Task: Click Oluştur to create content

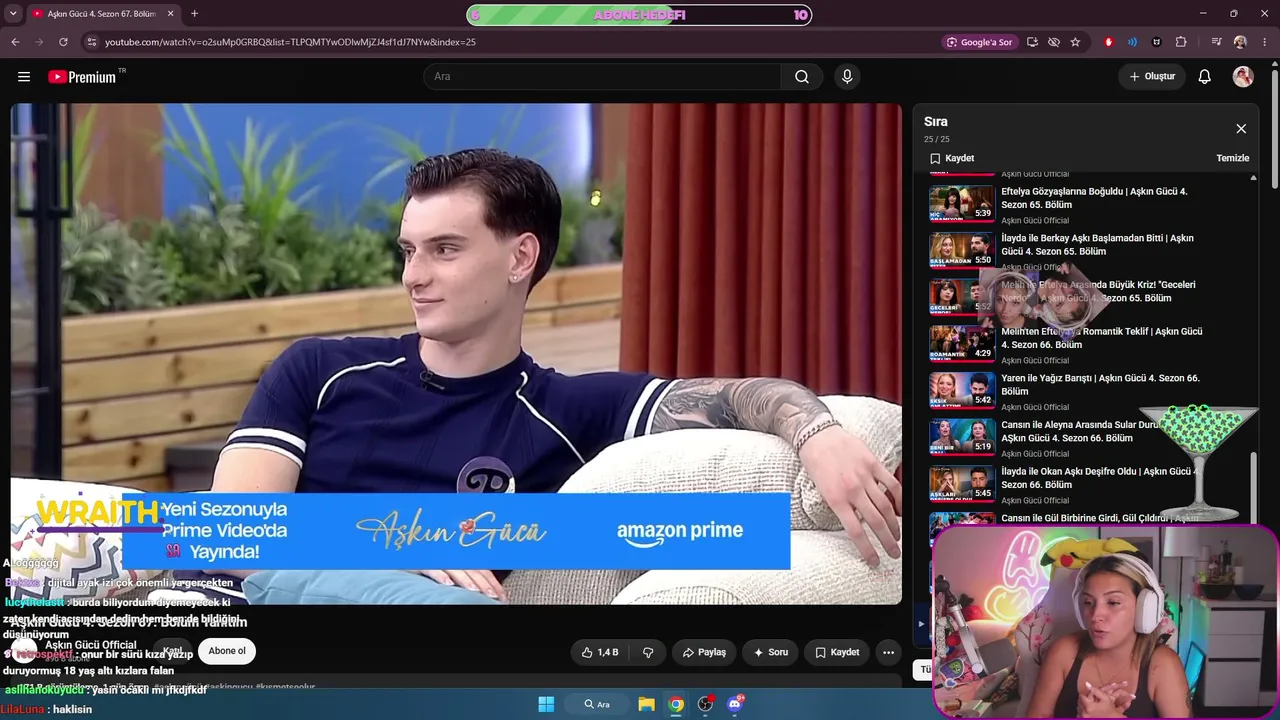Action: coord(1152,77)
